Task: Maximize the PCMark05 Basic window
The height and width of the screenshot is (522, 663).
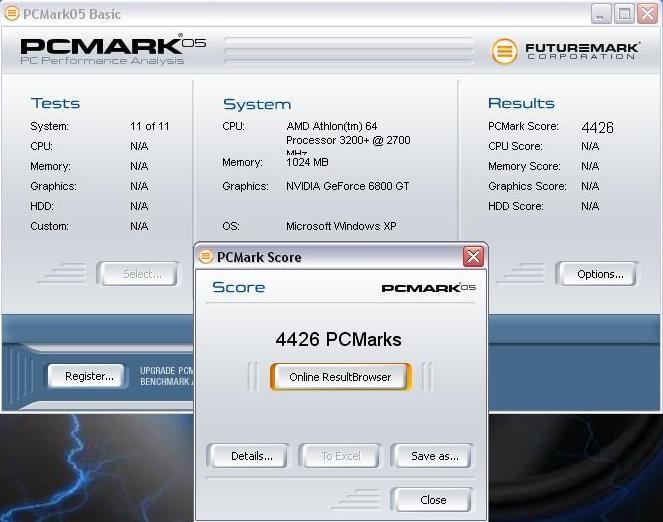Action: tap(624, 14)
